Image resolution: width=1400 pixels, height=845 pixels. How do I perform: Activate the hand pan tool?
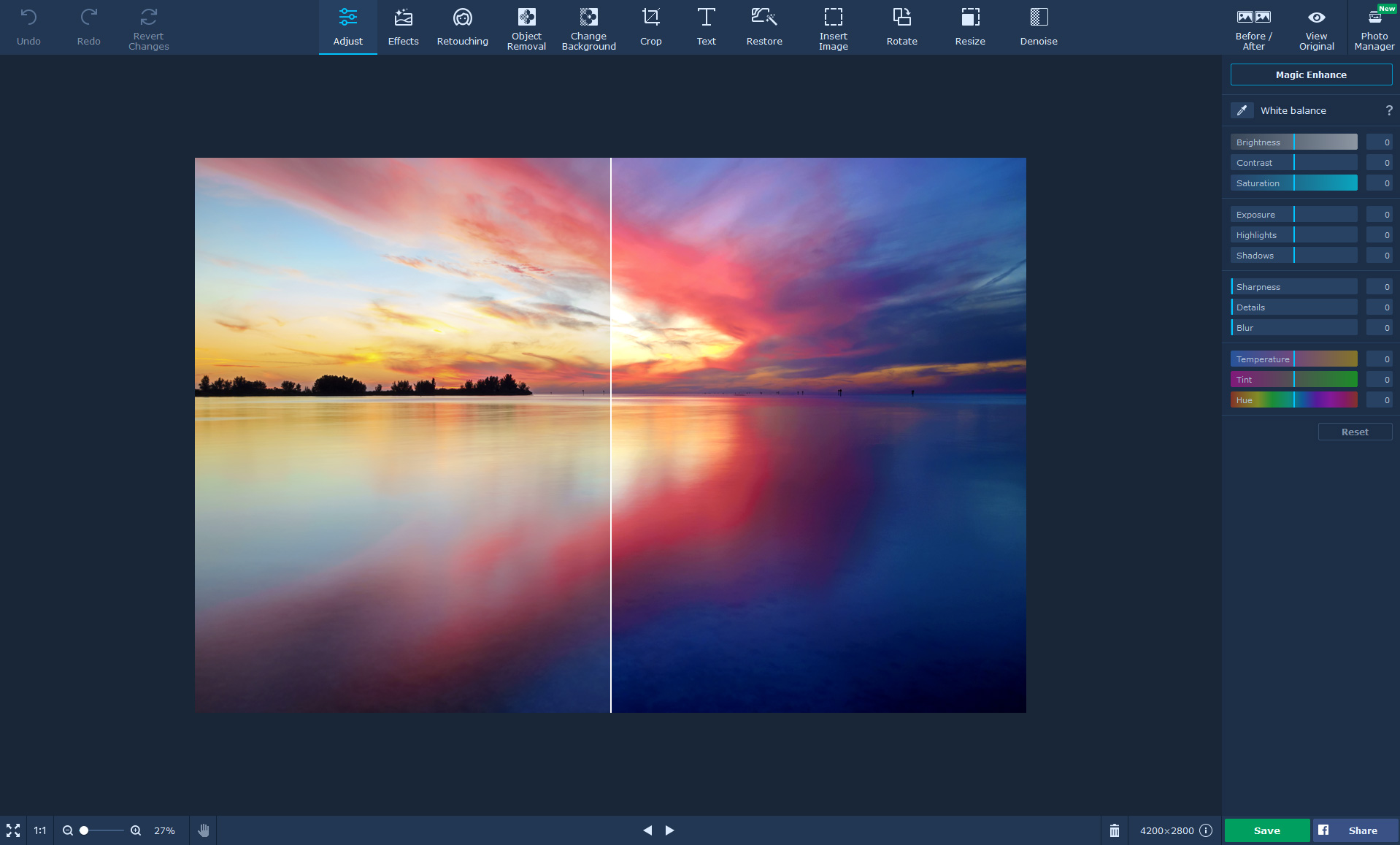pyautogui.click(x=204, y=830)
